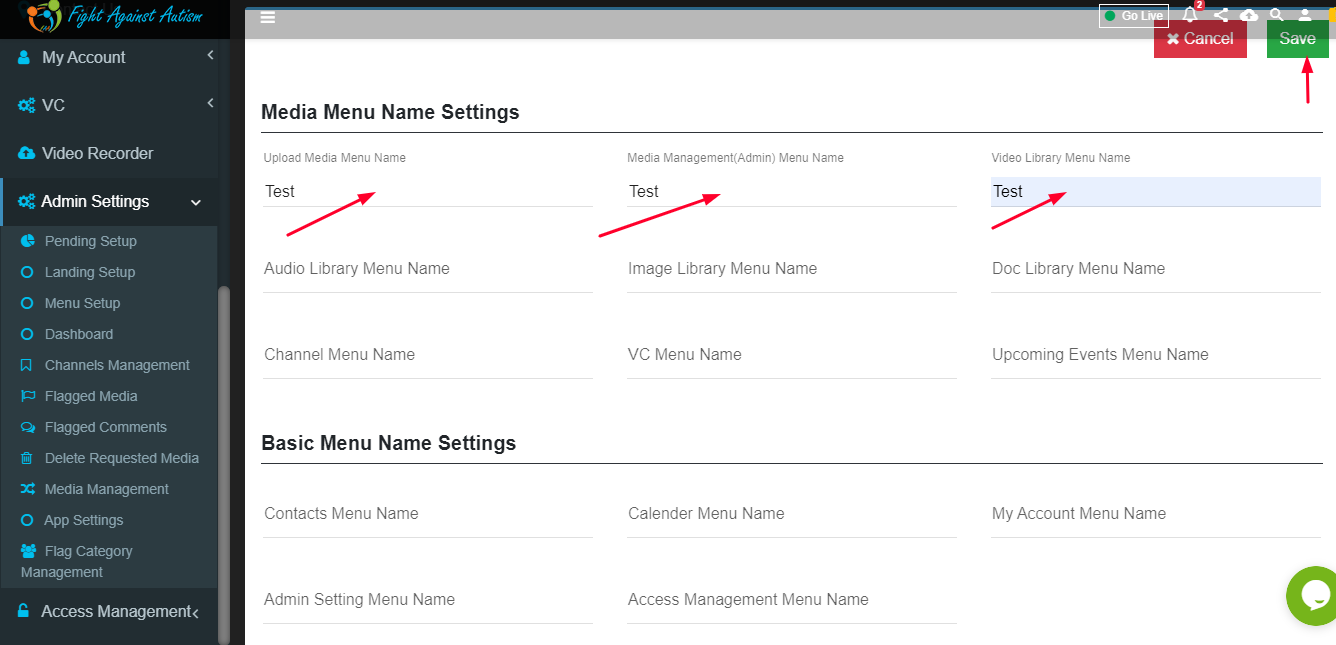Click the Flag Category users icon

29,551
